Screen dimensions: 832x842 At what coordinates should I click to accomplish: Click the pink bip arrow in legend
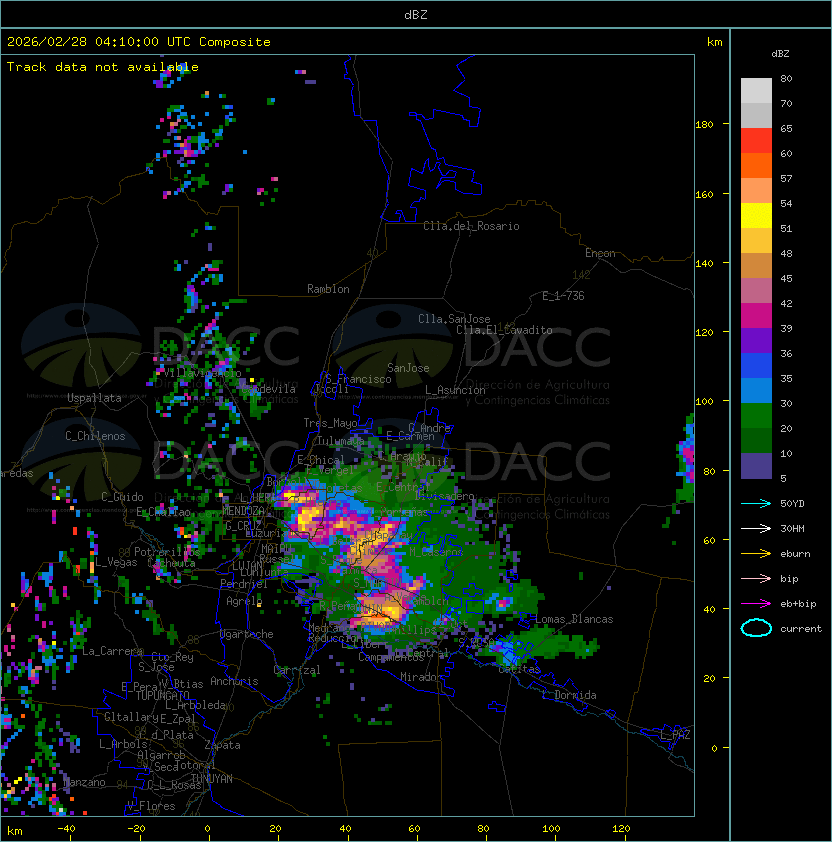click(756, 578)
